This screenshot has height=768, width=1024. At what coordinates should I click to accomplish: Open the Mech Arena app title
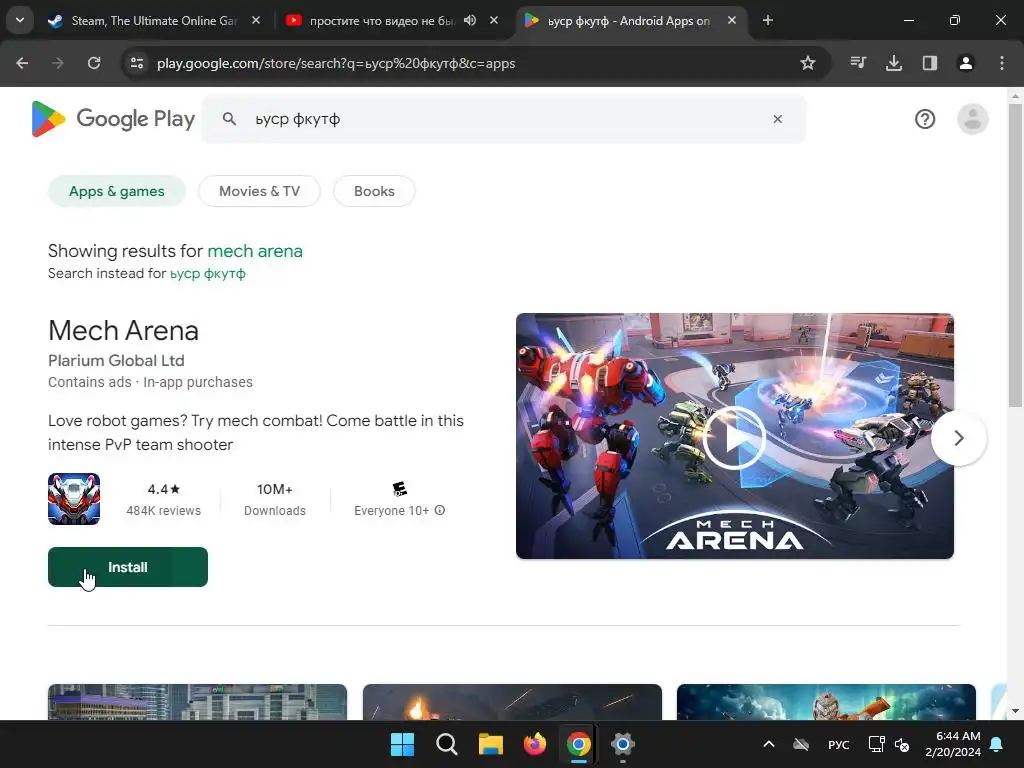(x=123, y=330)
